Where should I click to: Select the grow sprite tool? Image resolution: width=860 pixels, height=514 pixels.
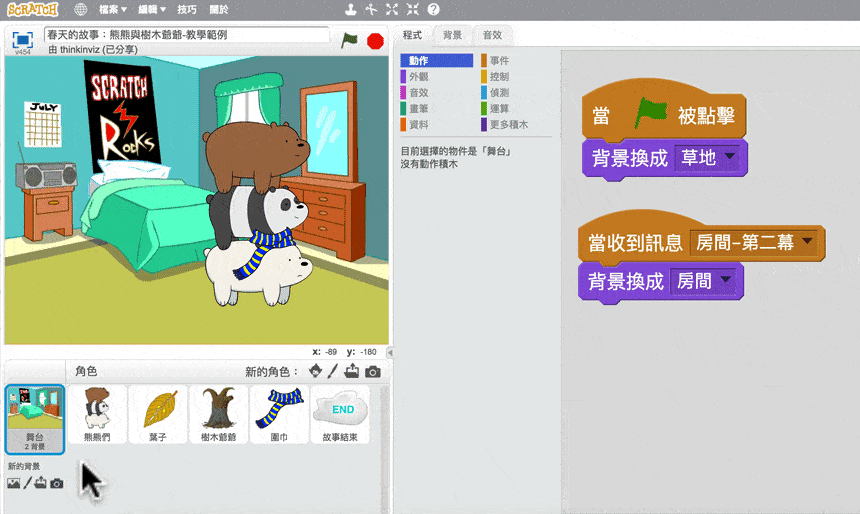(x=392, y=9)
